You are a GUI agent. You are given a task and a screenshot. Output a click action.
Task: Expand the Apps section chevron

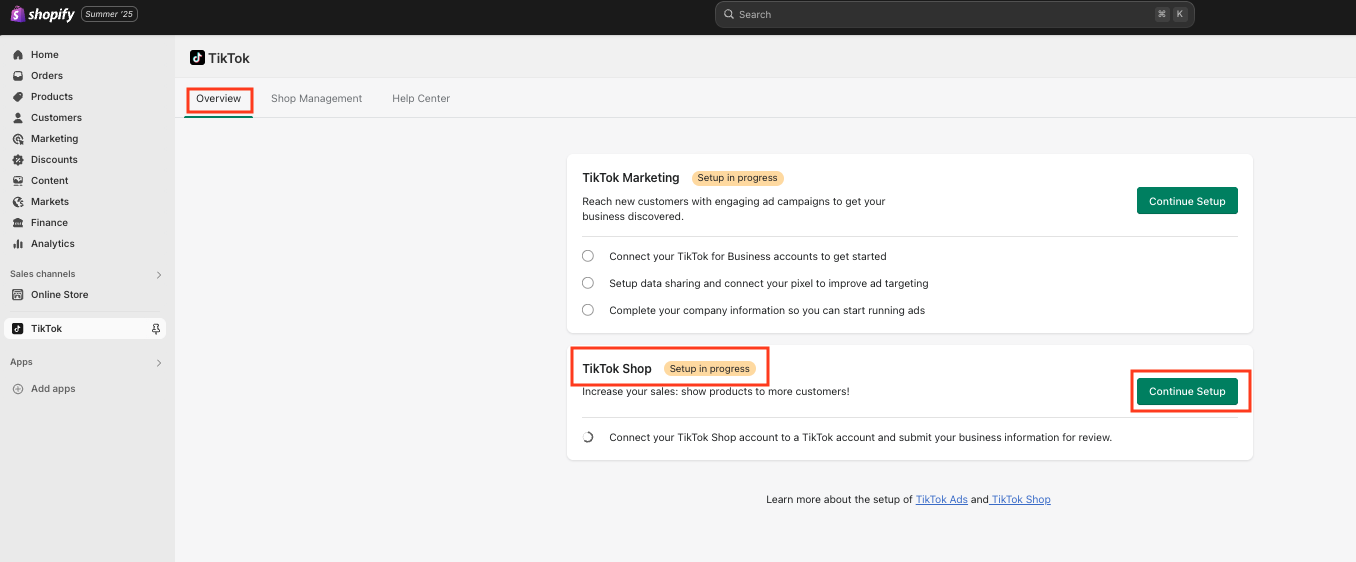click(159, 363)
